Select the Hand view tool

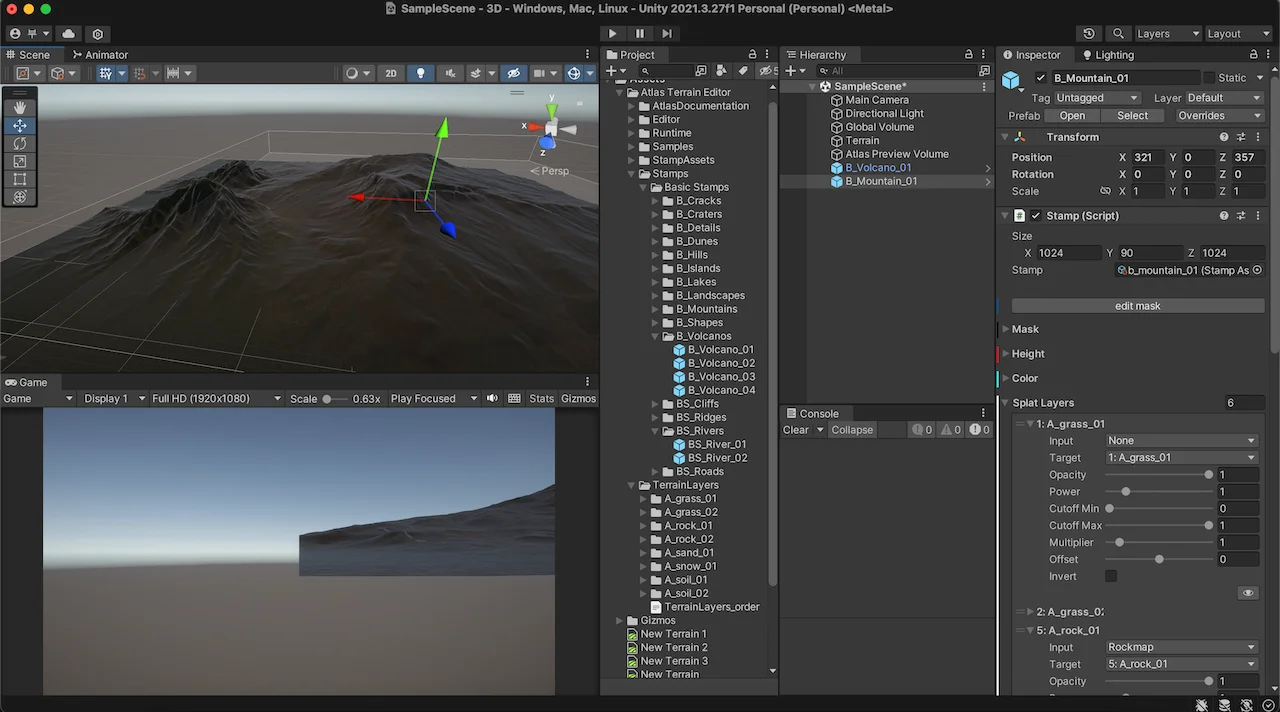click(20, 108)
